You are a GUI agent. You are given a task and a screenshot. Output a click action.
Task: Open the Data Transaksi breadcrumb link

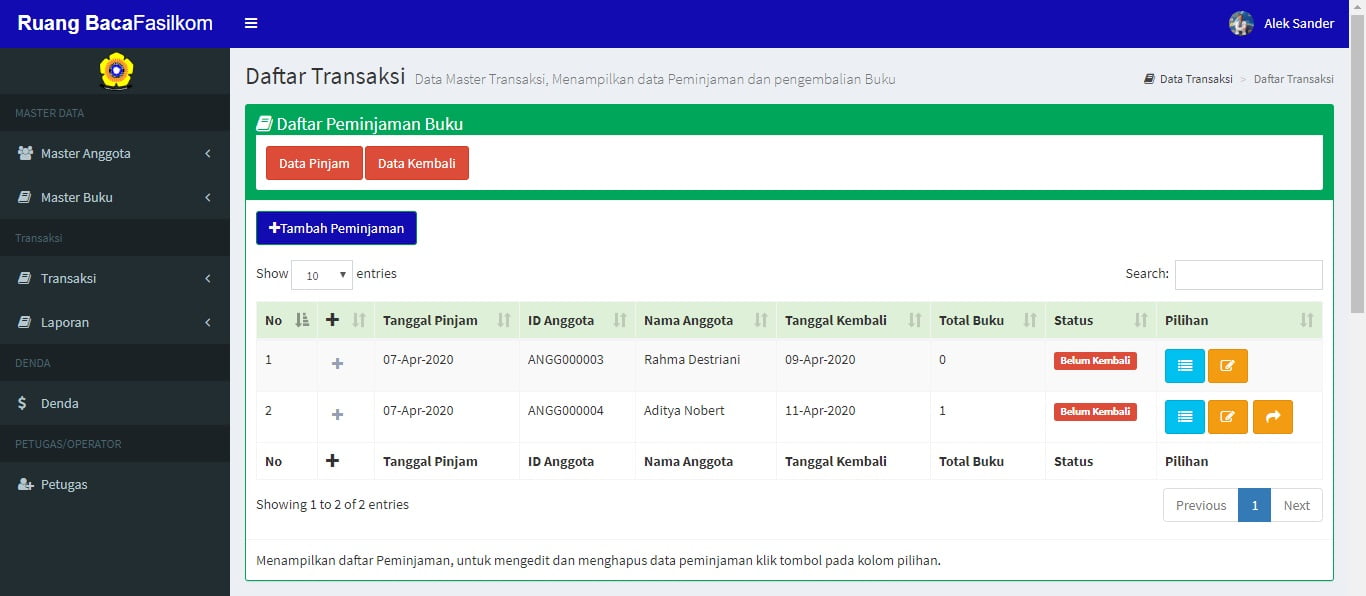point(1195,78)
